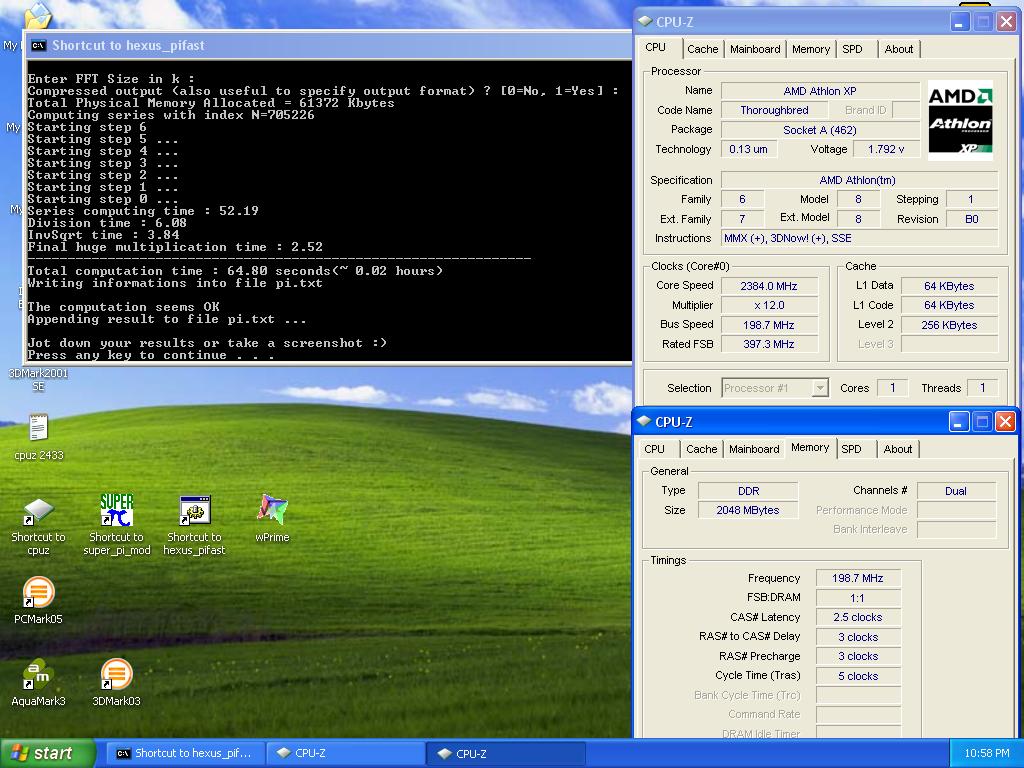Click the Revision value B0
Image resolution: width=1024 pixels, height=768 pixels.
(x=972, y=219)
